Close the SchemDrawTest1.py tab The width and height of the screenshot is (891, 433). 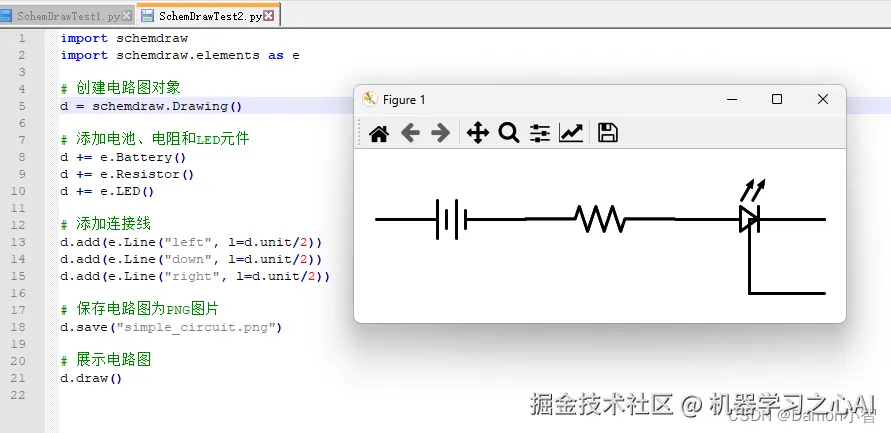(x=127, y=16)
